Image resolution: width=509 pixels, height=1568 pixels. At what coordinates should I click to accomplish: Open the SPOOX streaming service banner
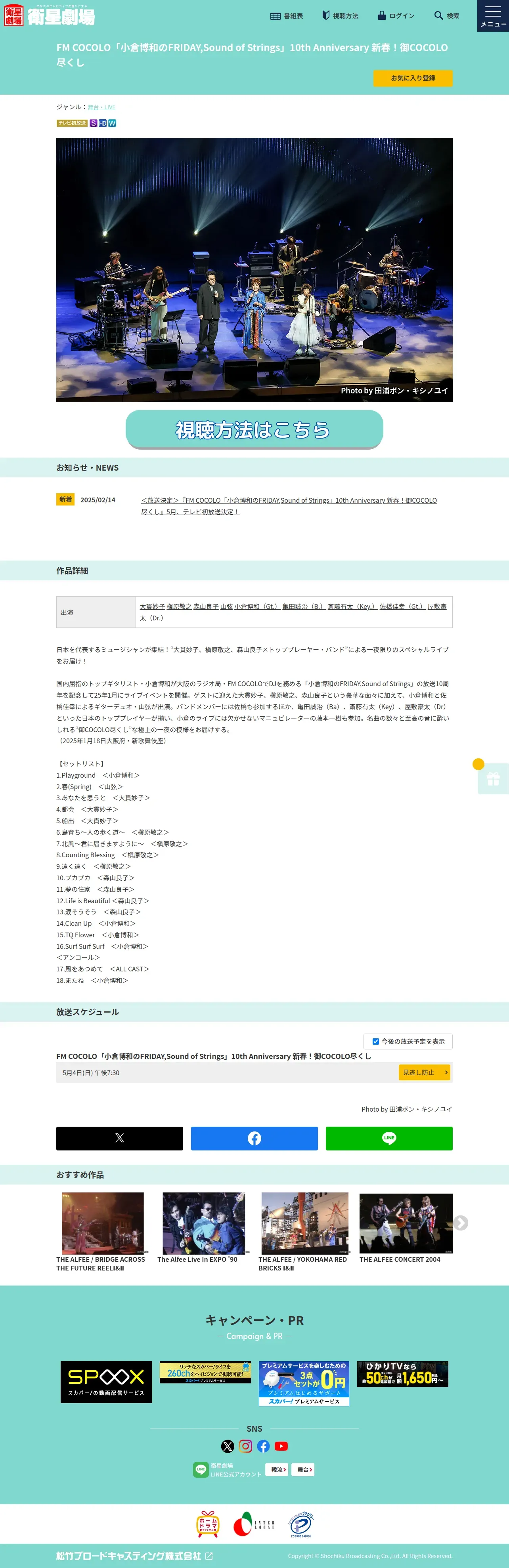coord(106,1382)
